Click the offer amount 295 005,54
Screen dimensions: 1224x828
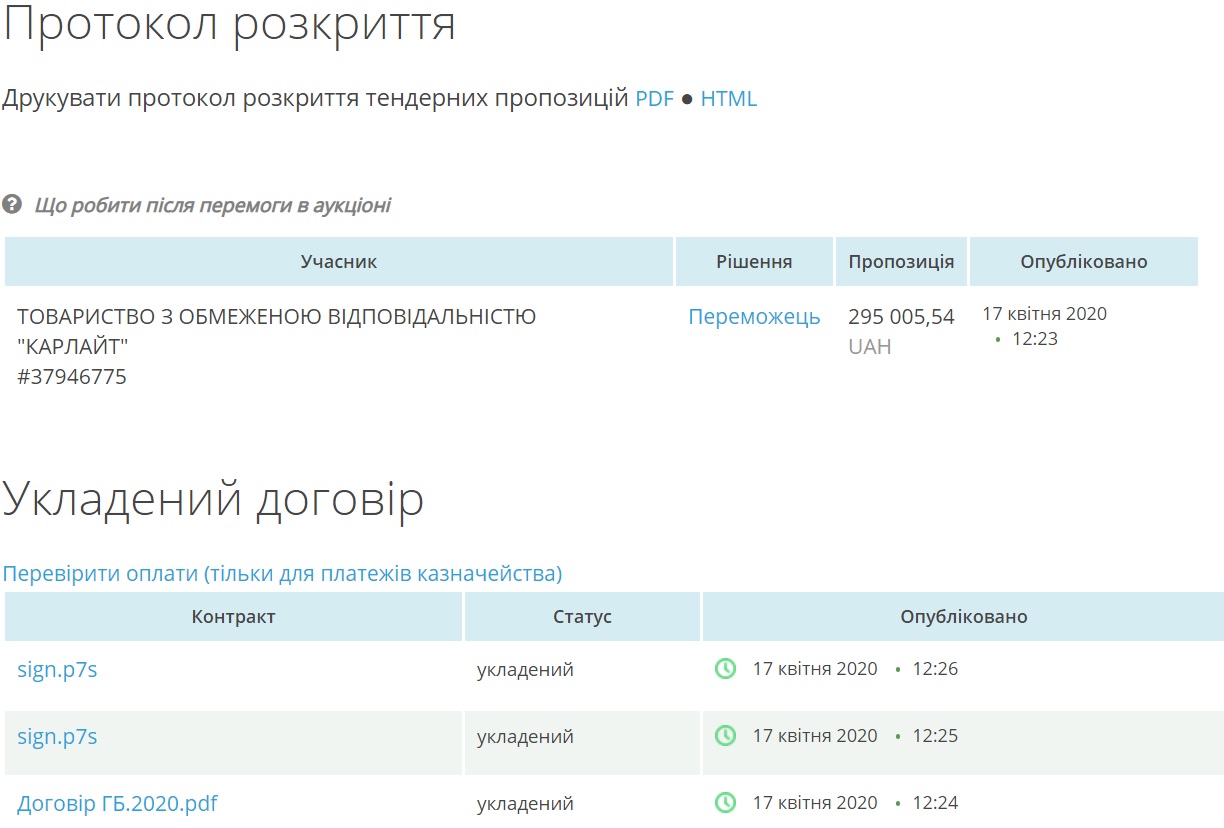[x=901, y=316]
